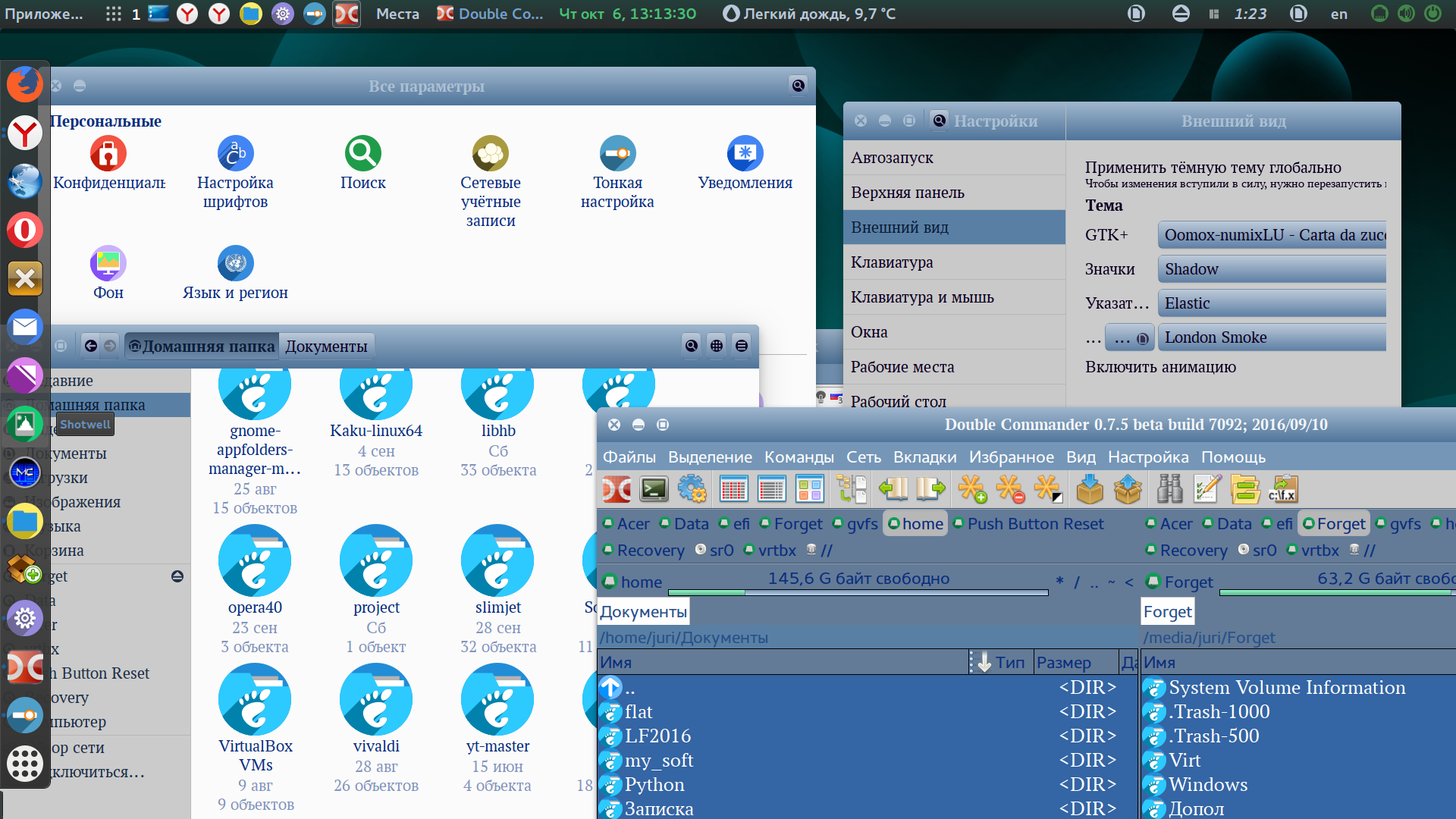Click Документы path button in file manager

coord(326,347)
